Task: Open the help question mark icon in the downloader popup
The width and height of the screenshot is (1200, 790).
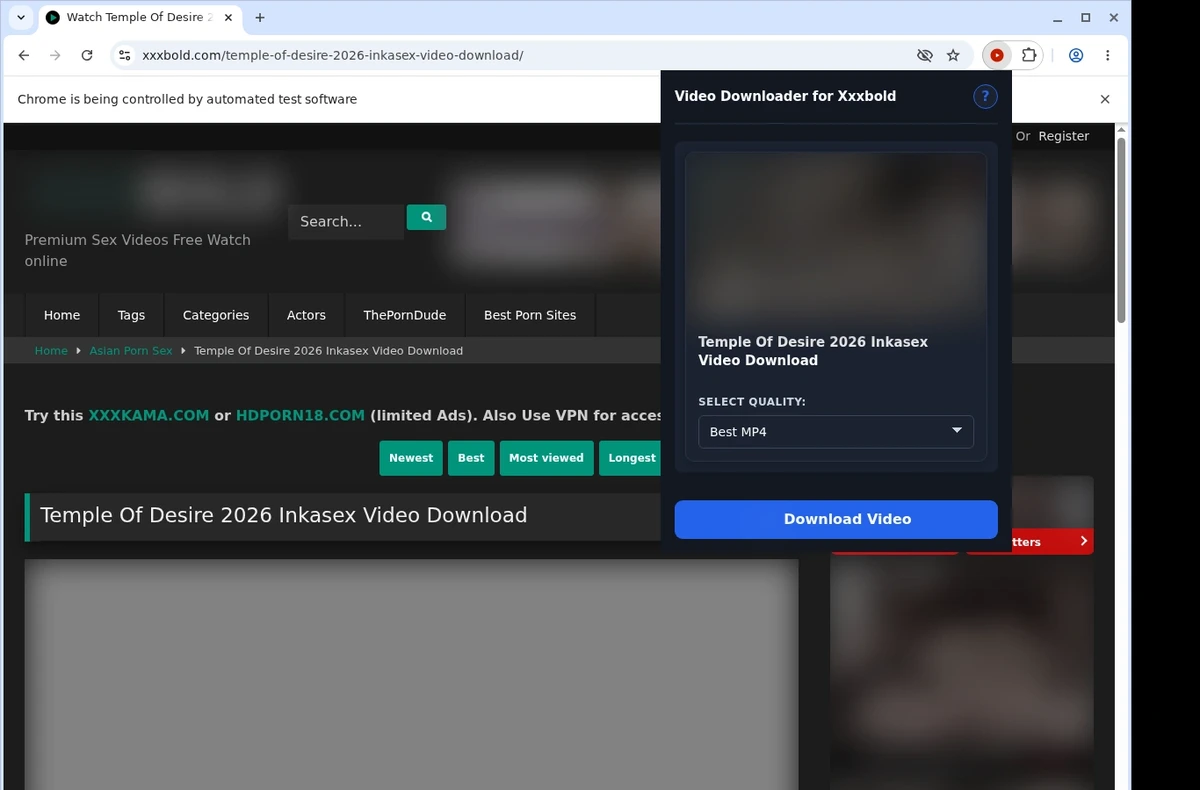Action: pos(985,96)
